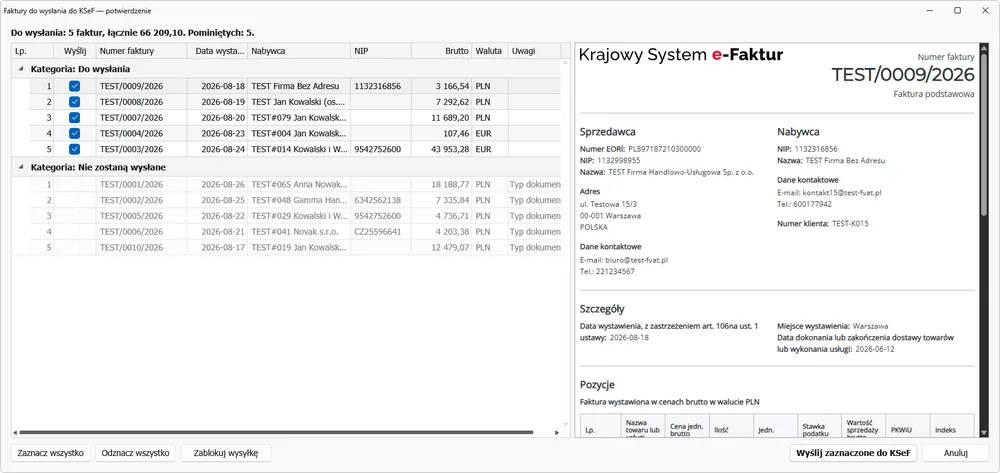The width and height of the screenshot is (1000, 473).
Task: Toggle checkbox on TEST/0004/2026 row
Action: pyautogui.click(x=75, y=133)
